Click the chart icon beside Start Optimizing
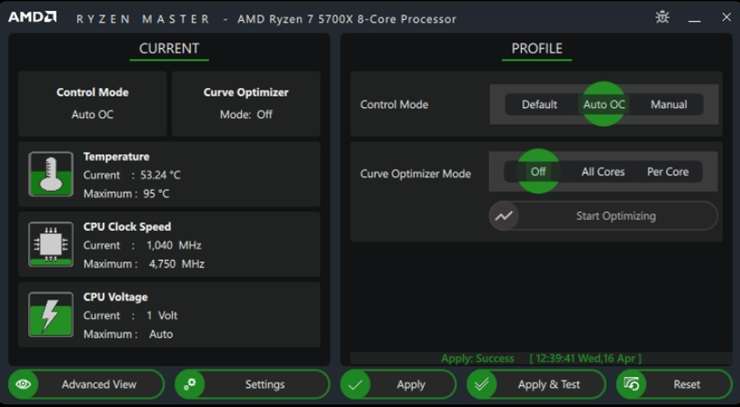The image size is (740, 407). point(504,216)
